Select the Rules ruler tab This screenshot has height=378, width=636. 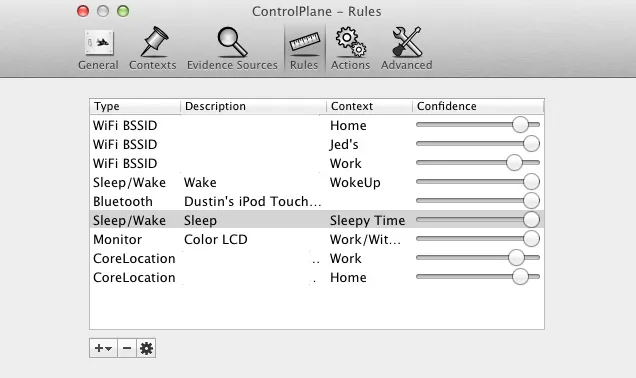(305, 49)
